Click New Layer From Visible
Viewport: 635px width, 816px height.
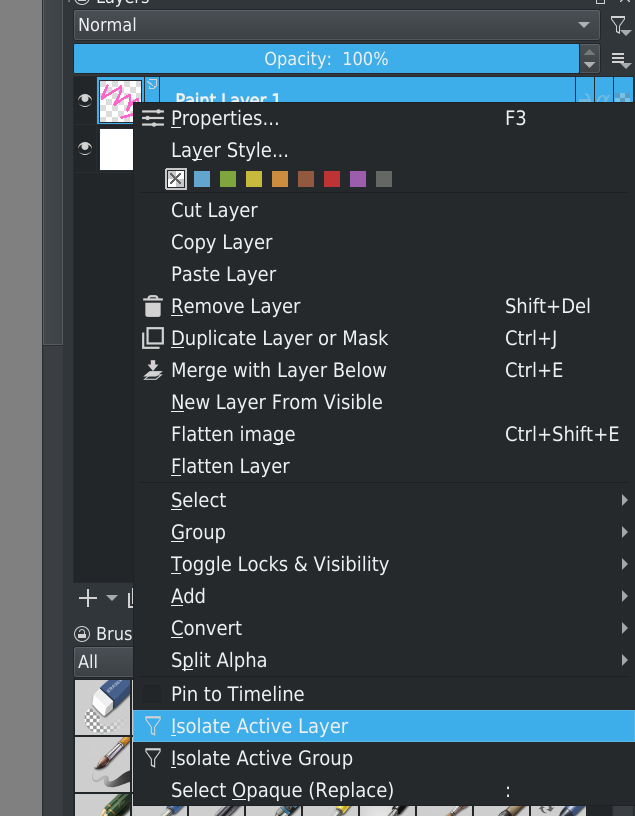(x=276, y=402)
